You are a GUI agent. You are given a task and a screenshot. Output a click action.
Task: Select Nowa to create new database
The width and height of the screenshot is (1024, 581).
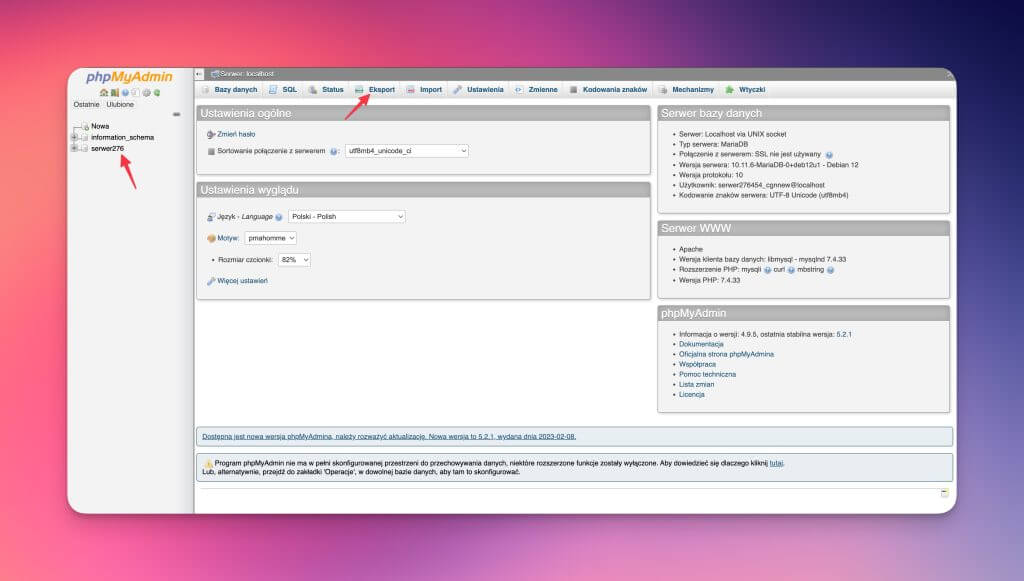coord(100,126)
